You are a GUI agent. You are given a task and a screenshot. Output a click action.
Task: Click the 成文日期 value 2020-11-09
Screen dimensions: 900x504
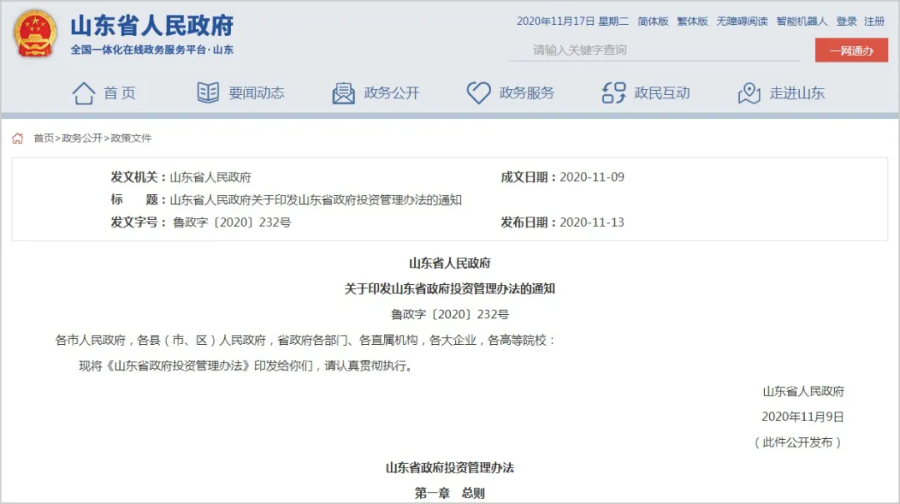pyautogui.click(x=592, y=177)
